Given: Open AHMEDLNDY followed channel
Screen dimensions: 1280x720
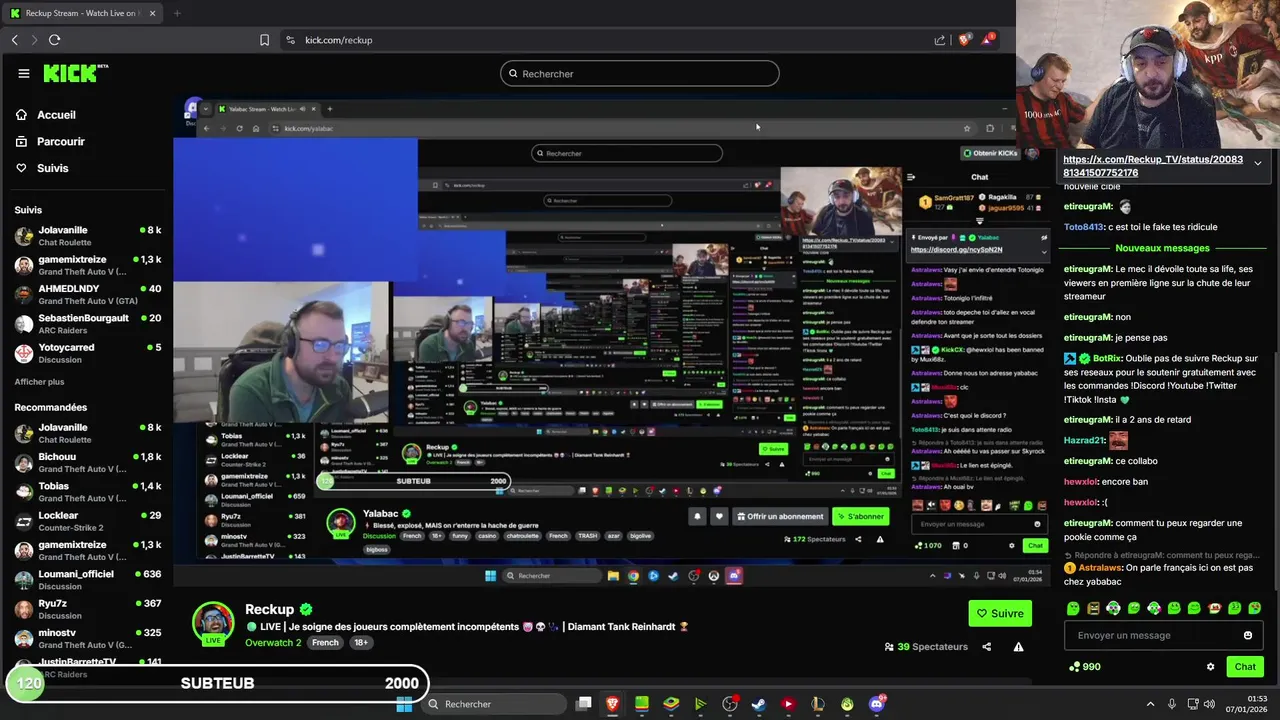Looking at the screenshot, I should pos(88,294).
